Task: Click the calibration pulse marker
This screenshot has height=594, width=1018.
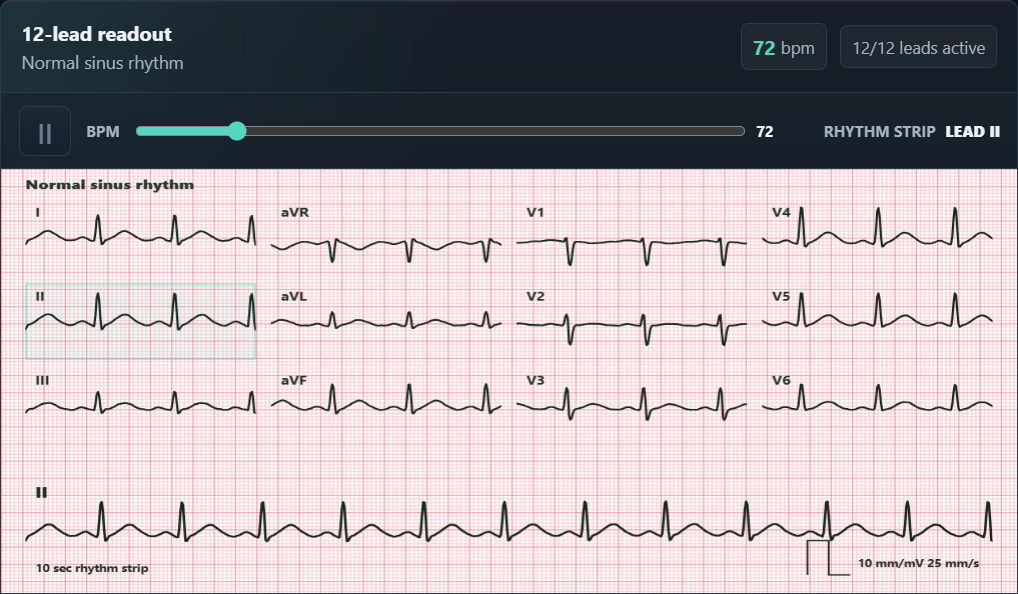Action: coord(828,557)
